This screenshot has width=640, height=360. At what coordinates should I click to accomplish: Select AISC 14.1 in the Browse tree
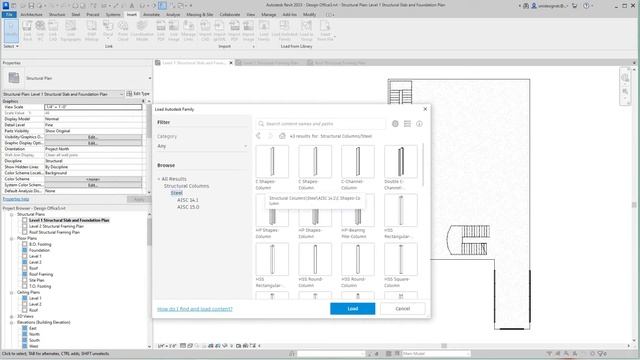click(x=188, y=200)
